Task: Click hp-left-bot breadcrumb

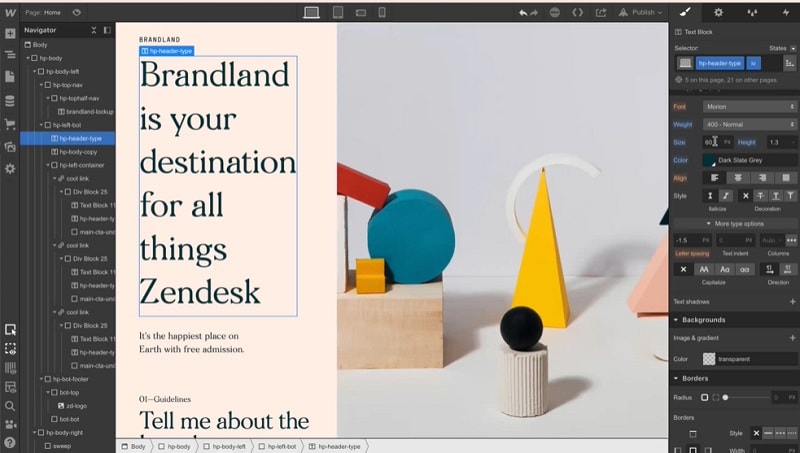Action: [x=278, y=446]
